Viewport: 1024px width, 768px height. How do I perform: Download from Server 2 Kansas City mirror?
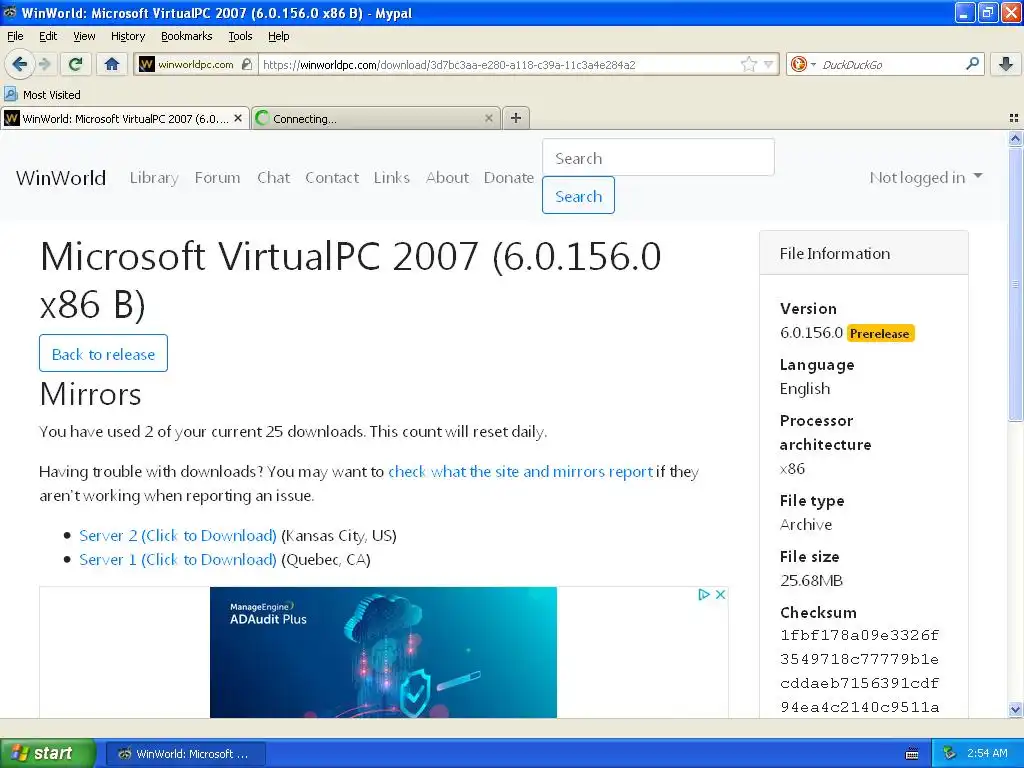point(178,536)
